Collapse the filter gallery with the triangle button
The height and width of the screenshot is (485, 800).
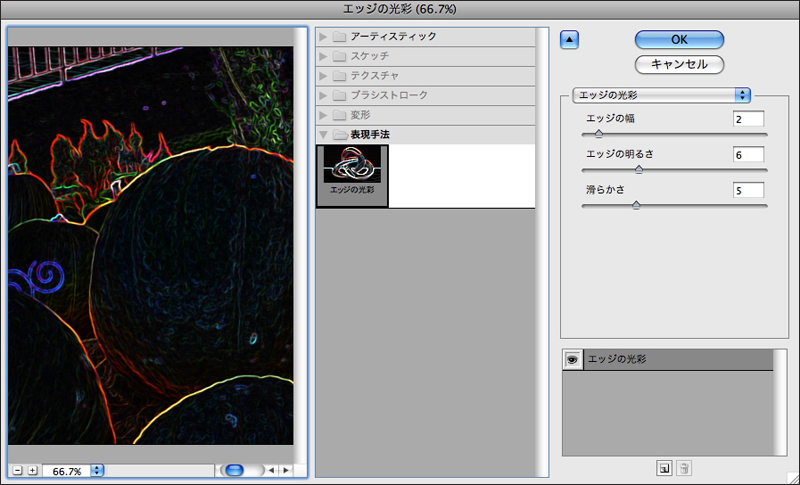[x=569, y=40]
